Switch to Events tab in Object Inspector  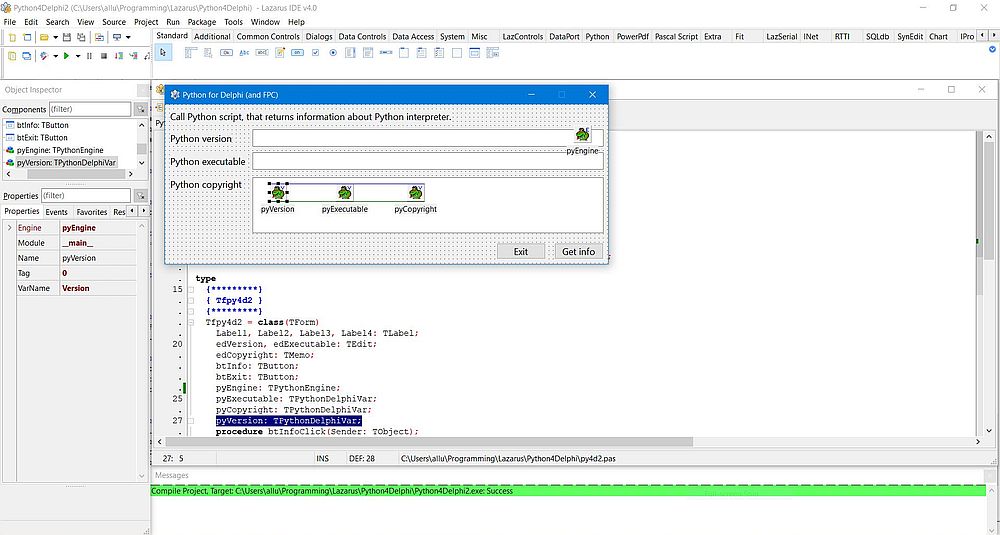(x=57, y=212)
